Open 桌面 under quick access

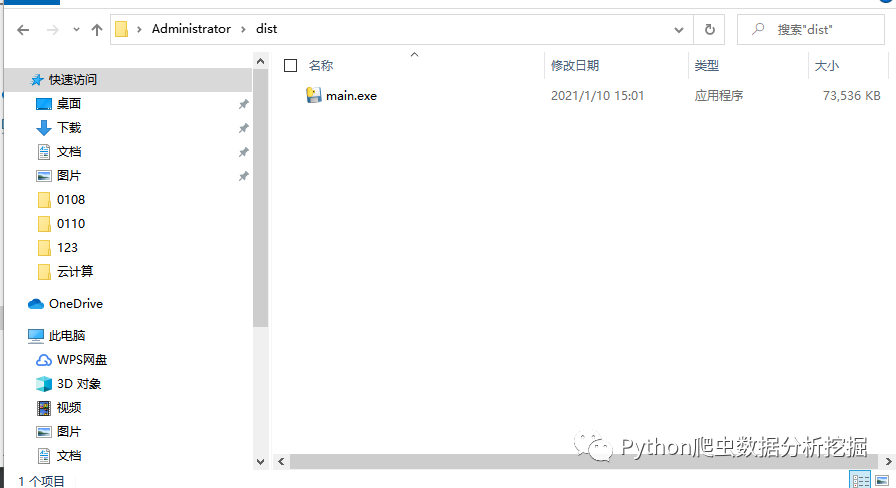pos(69,103)
